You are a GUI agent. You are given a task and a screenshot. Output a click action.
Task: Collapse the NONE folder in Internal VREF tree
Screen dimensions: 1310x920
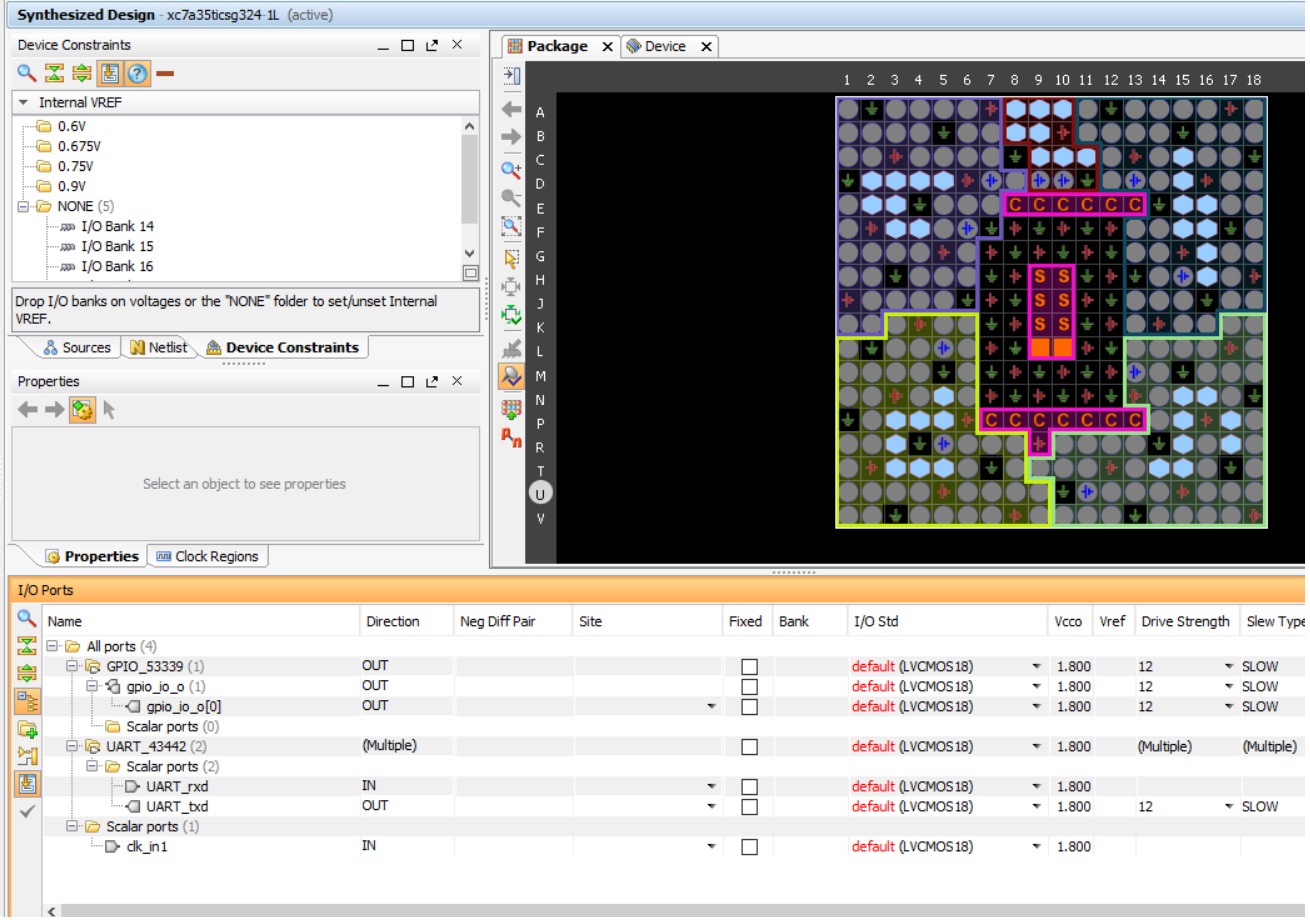23,206
